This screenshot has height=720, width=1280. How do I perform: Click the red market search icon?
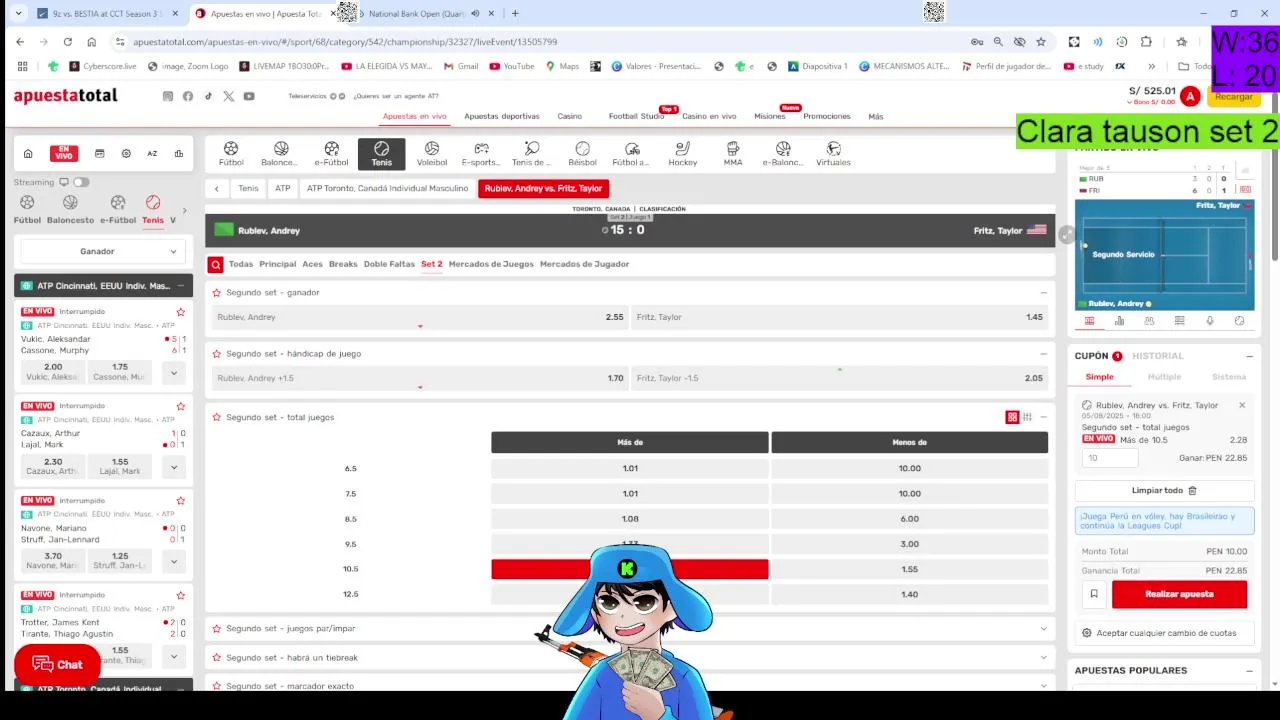click(215, 264)
